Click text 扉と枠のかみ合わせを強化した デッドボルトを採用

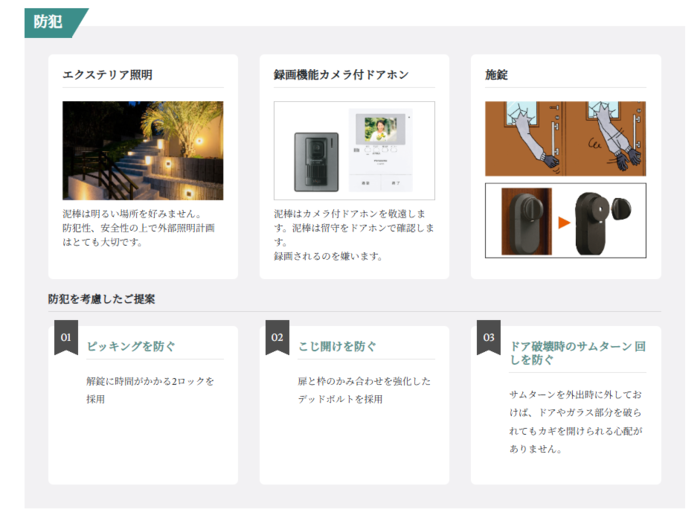click(x=364, y=390)
